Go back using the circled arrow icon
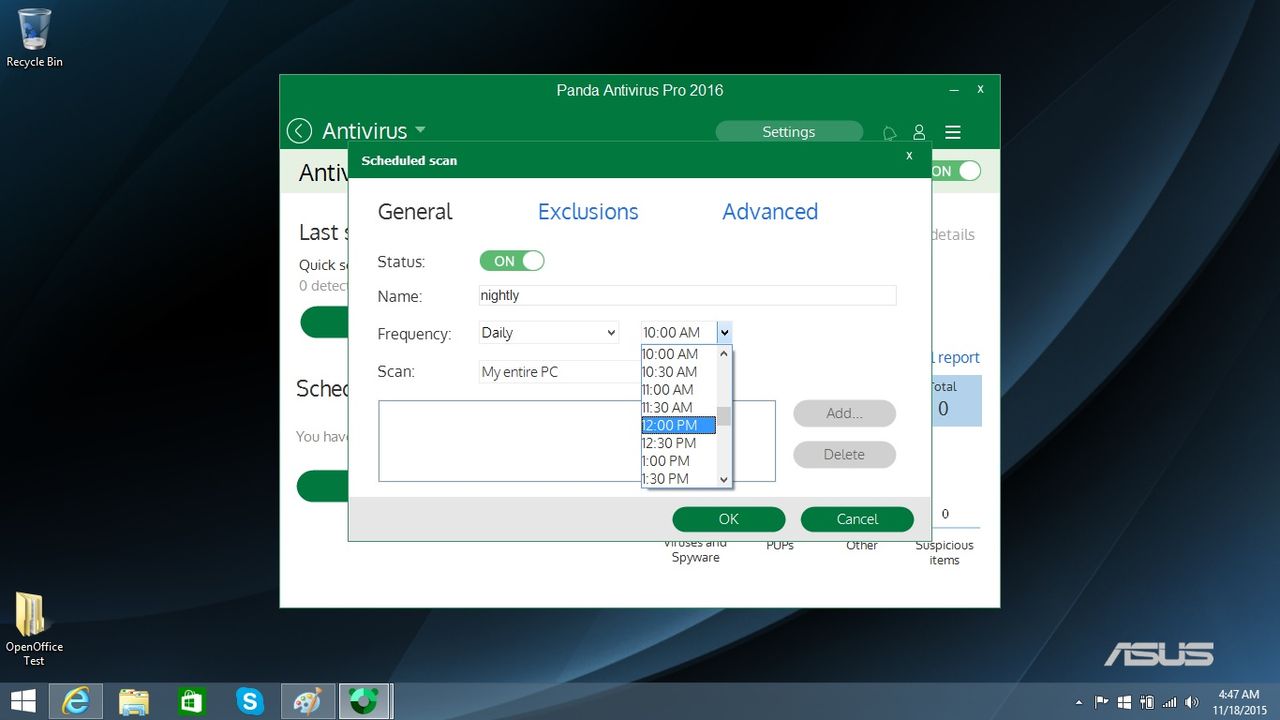The width and height of the screenshot is (1280, 720). 299,131
